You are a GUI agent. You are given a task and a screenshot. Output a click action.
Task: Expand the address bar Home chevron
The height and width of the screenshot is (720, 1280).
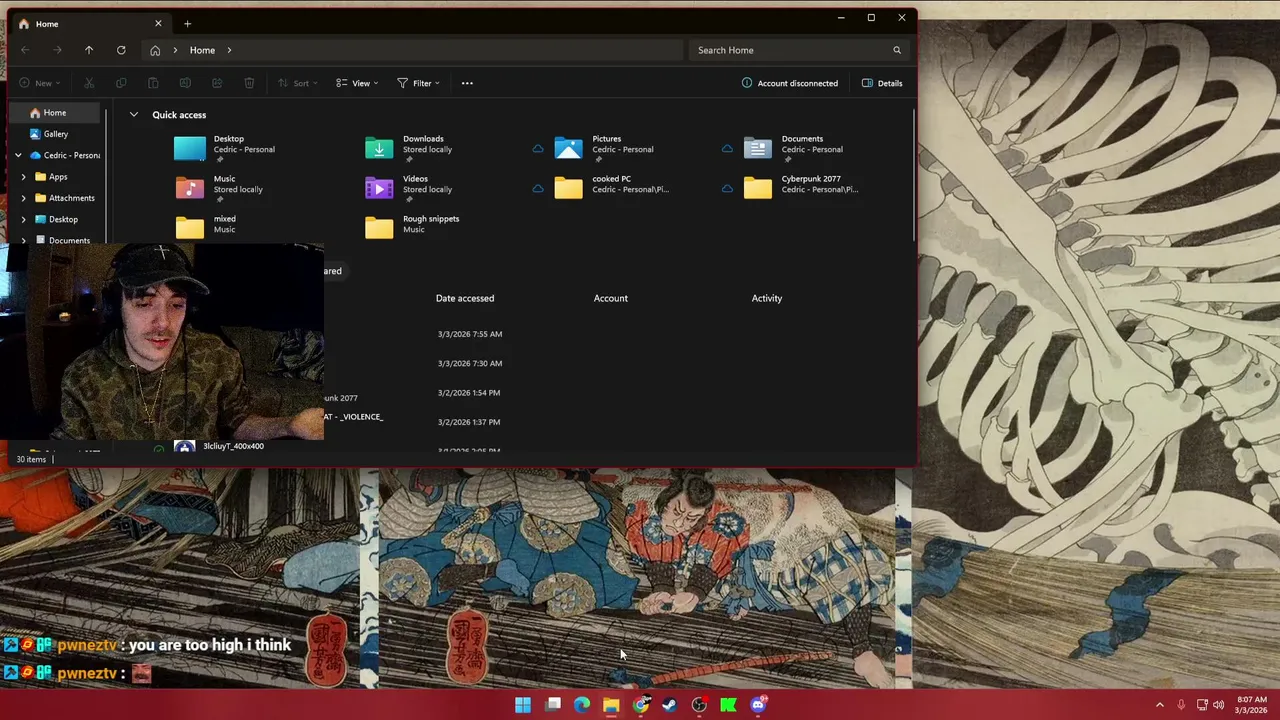229,50
